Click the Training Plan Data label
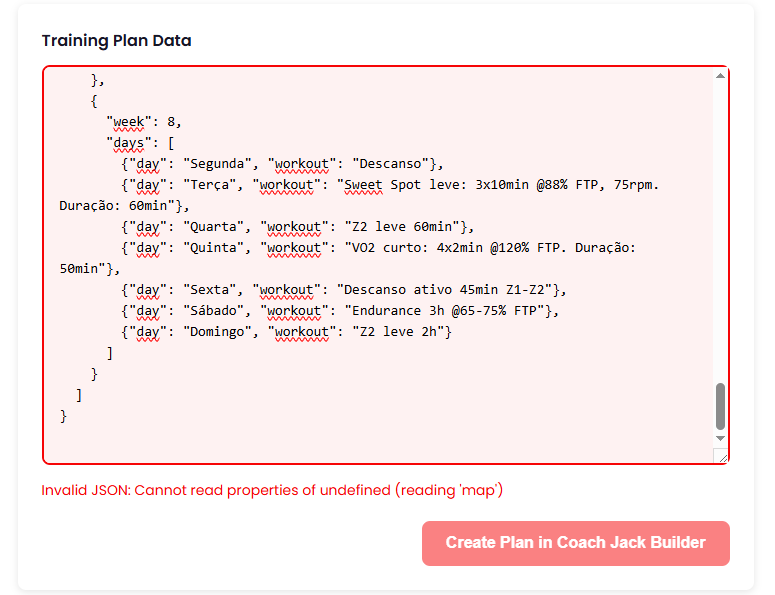This screenshot has width=775, height=595. (116, 41)
